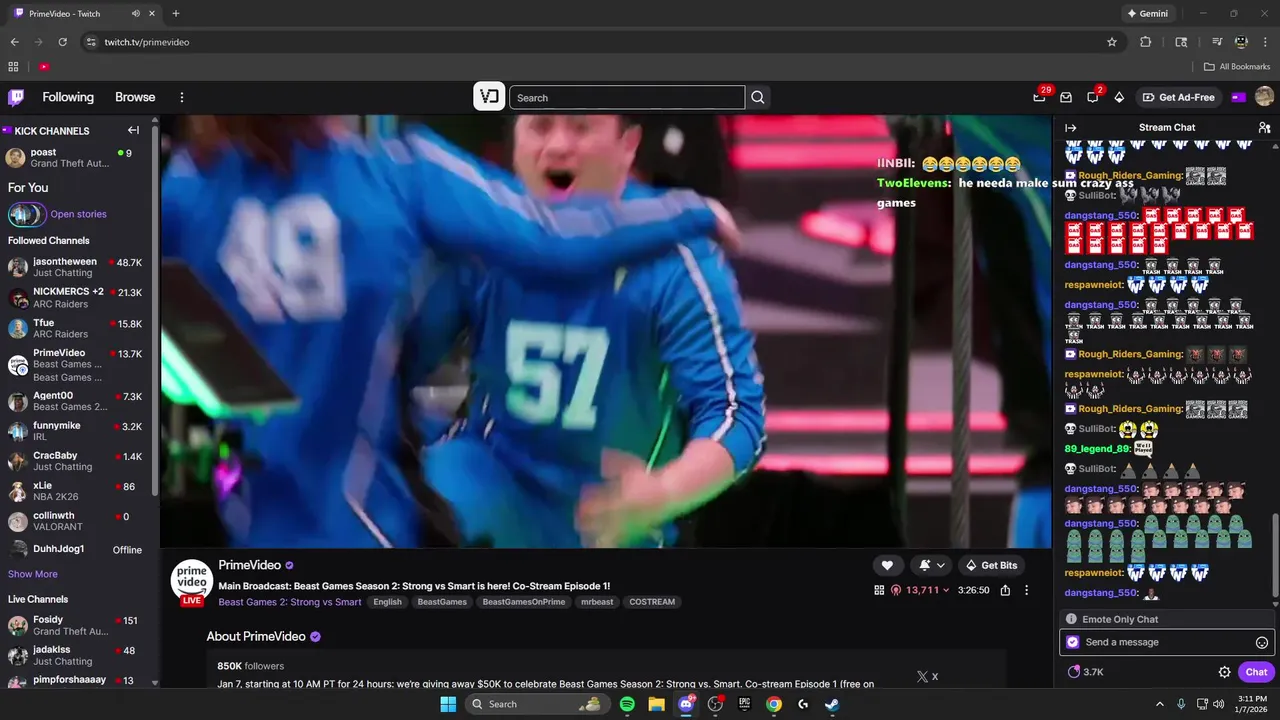This screenshot has height=720, width=1280.
Task: Click the BeastGames tag
Action: 442,602
